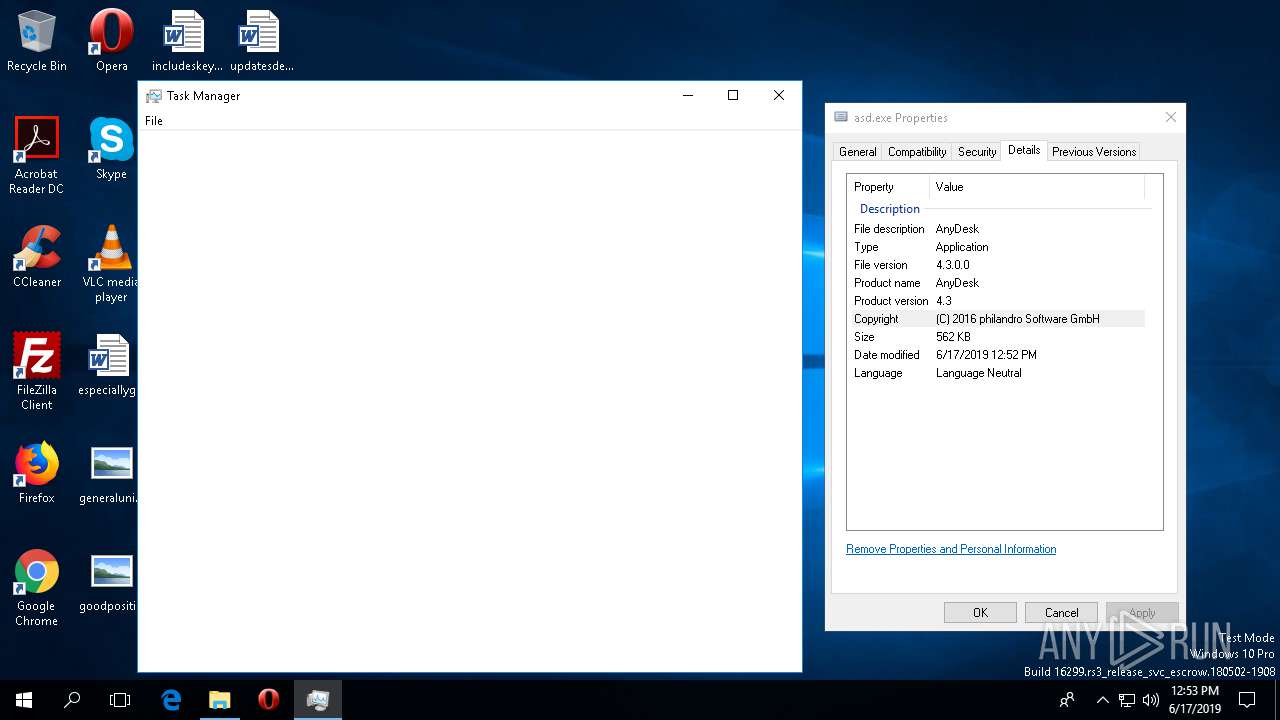
Task: Show hidden system tray icons
Action: click(1102, 700)
